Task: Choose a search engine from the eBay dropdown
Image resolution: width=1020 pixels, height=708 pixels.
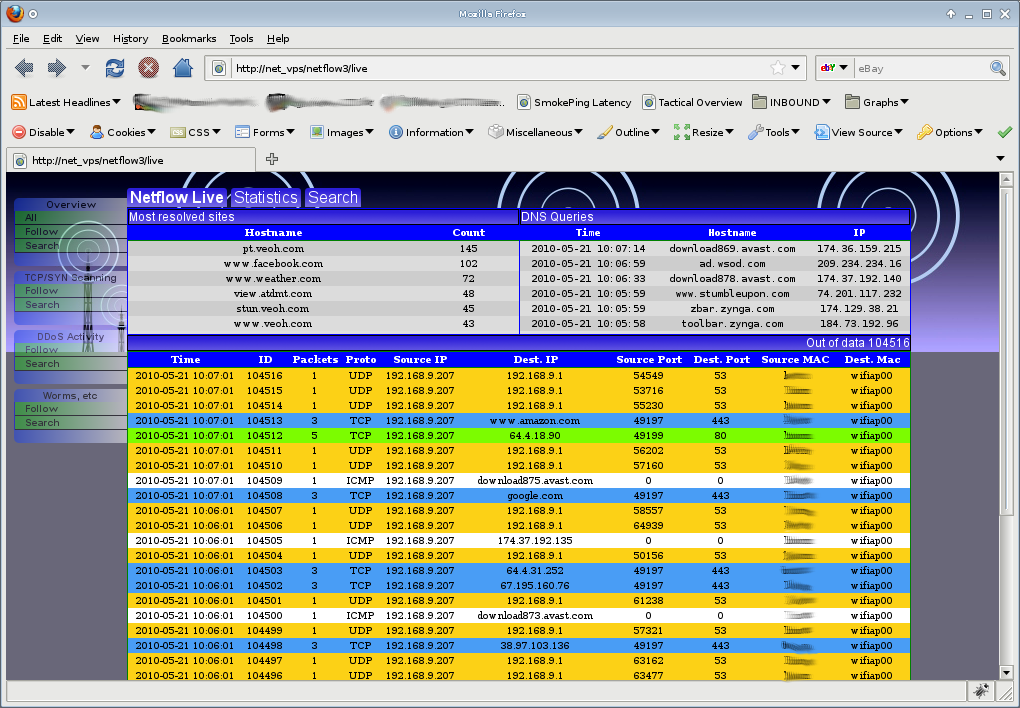Action: point(835,68)
